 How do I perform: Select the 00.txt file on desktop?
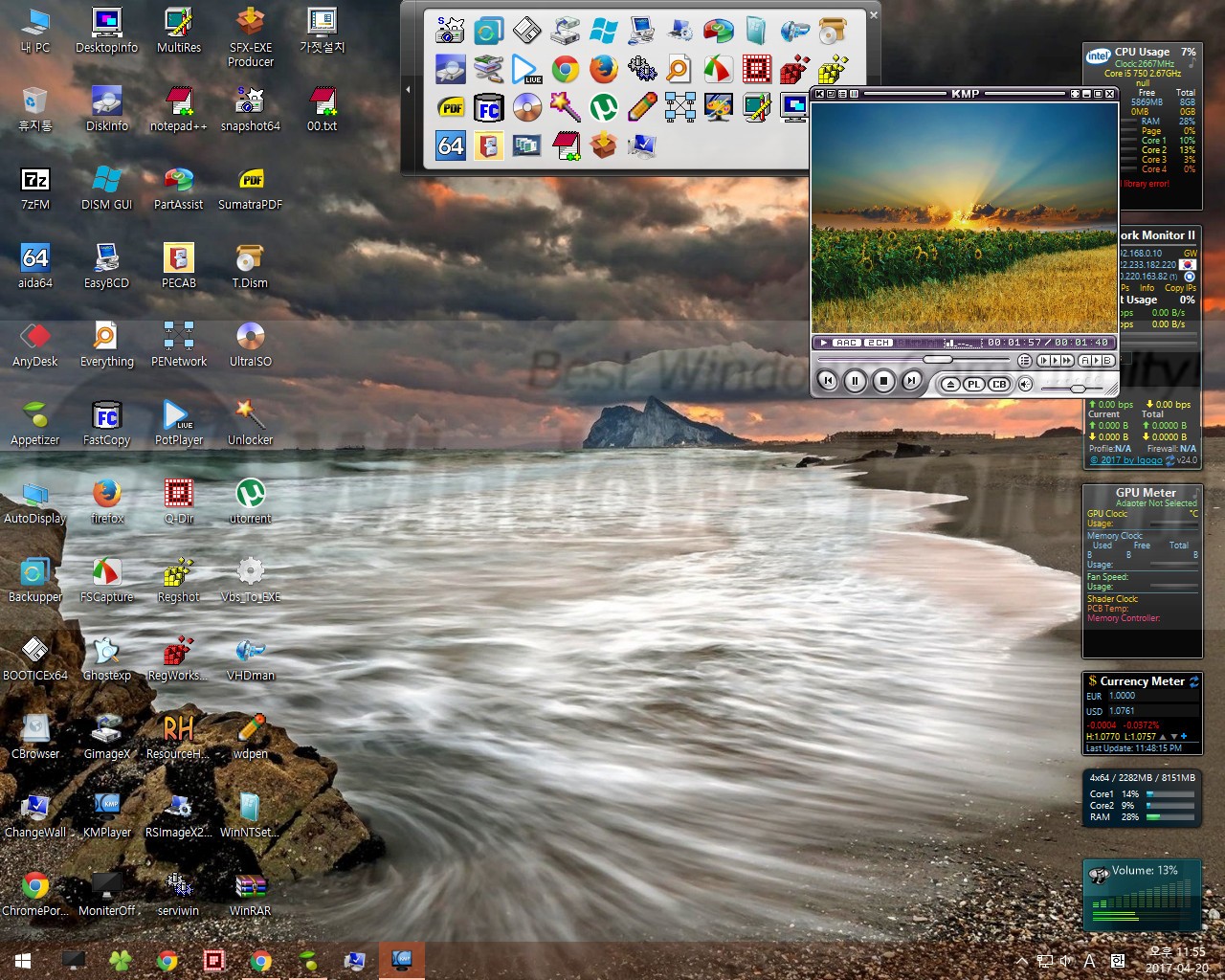click(322, 109)
